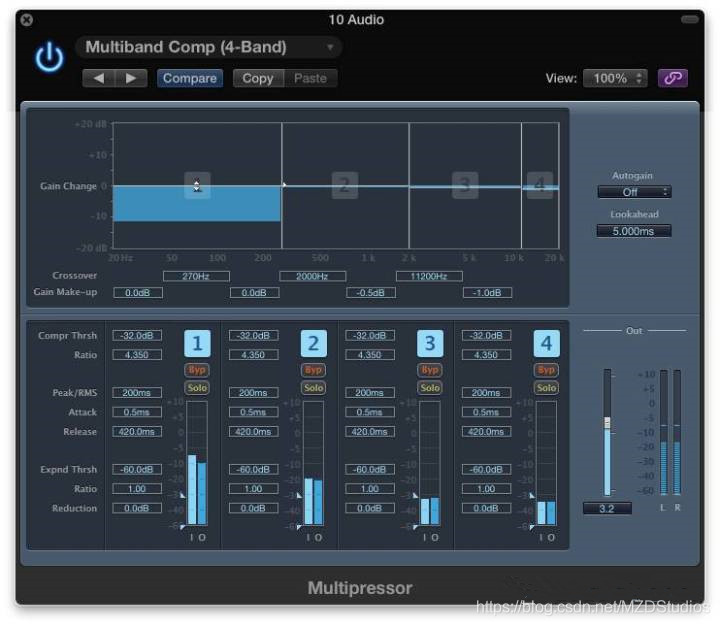Go to previous preset with left arrow
Screen dimensions: 720x626
[x=98, y=78]
